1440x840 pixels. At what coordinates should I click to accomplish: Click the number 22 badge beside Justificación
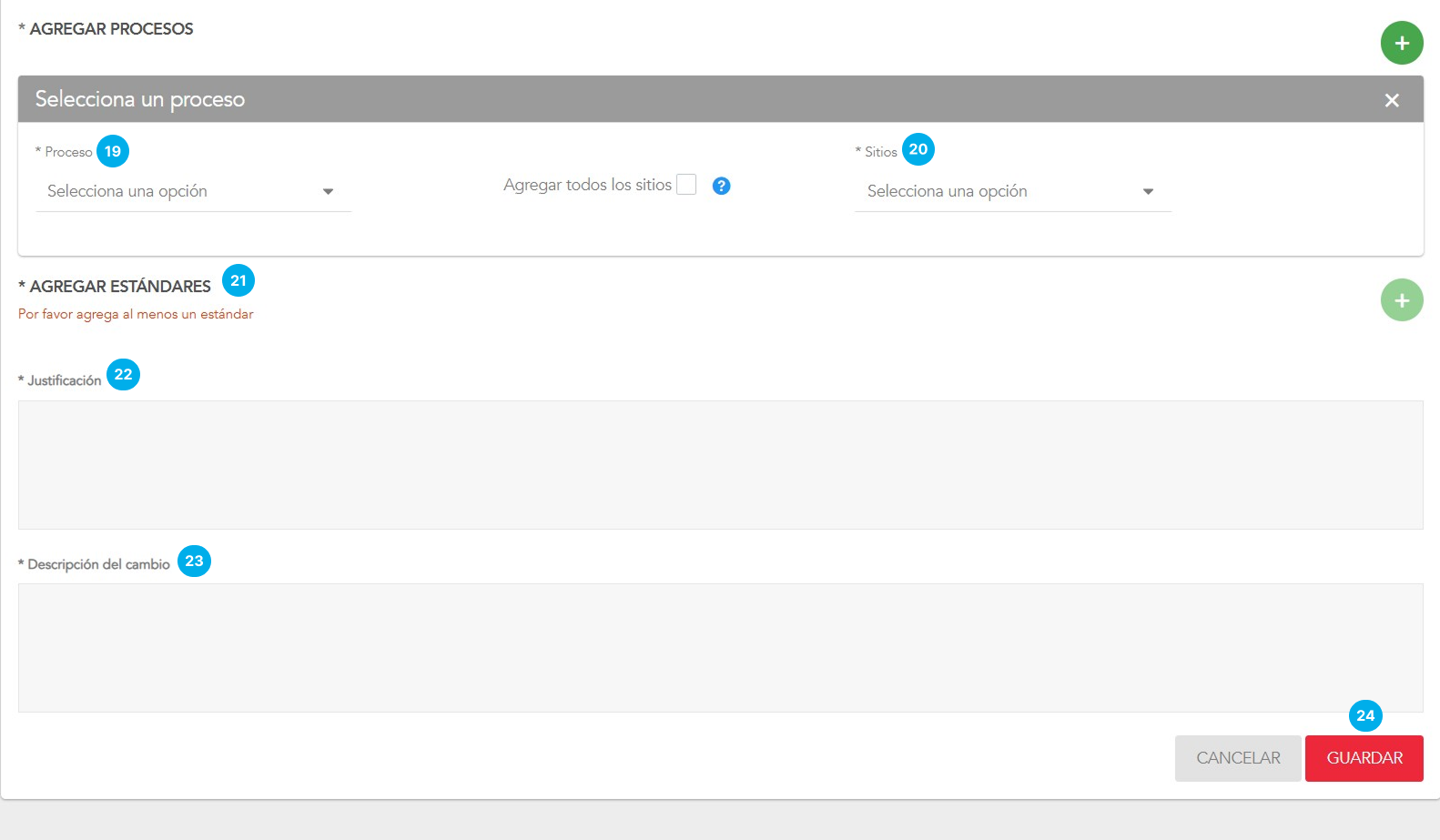pos(123,374)
